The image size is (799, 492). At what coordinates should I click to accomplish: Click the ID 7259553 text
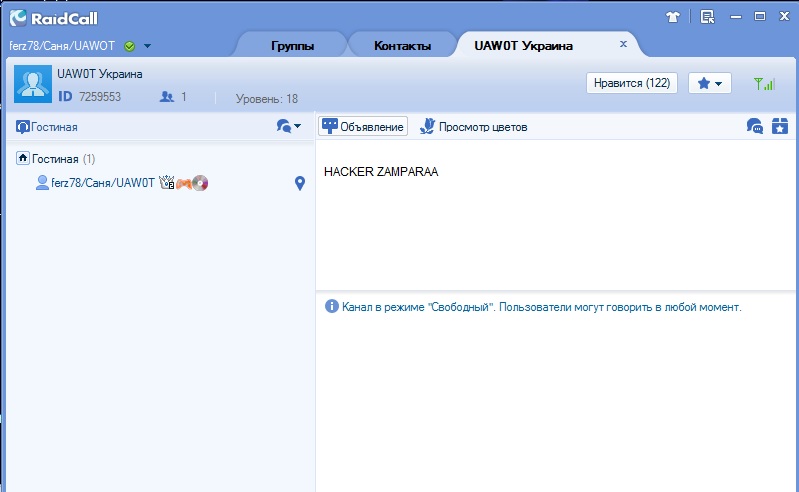pos(89,96)
